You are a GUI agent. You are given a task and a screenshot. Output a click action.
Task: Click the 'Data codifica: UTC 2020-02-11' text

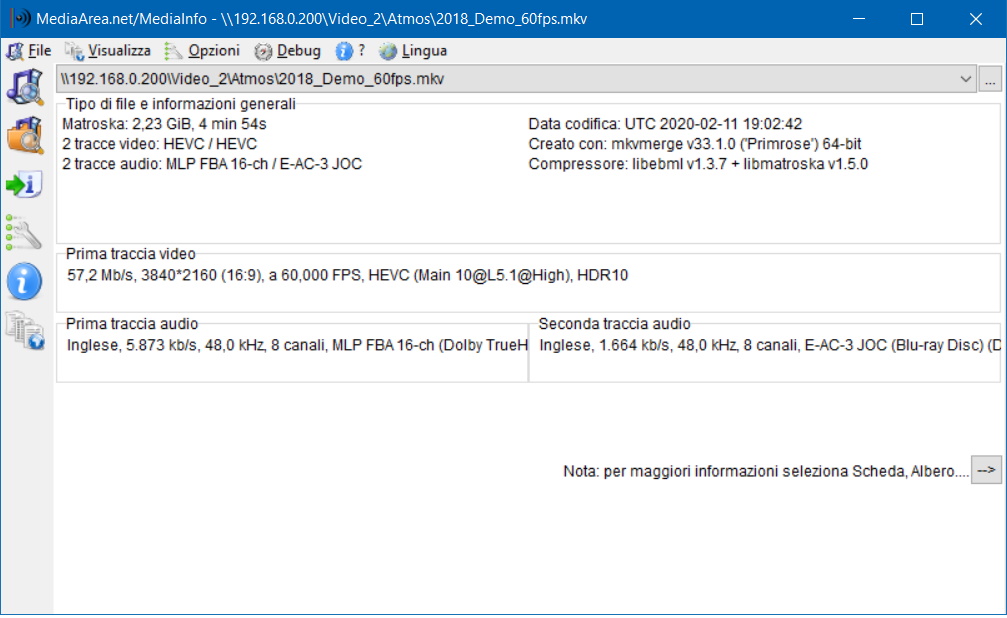[x=665, y=124]
